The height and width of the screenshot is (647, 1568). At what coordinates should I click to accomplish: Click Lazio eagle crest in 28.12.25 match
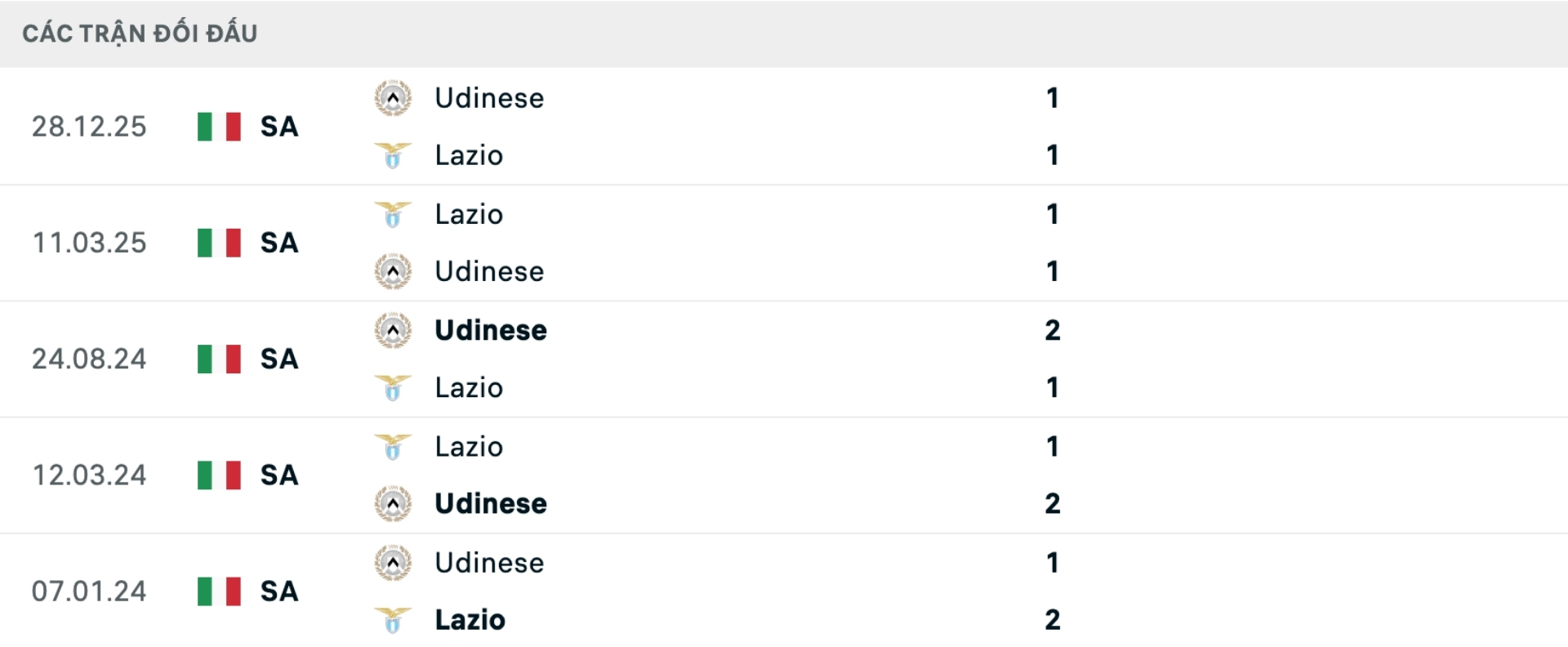393,155
